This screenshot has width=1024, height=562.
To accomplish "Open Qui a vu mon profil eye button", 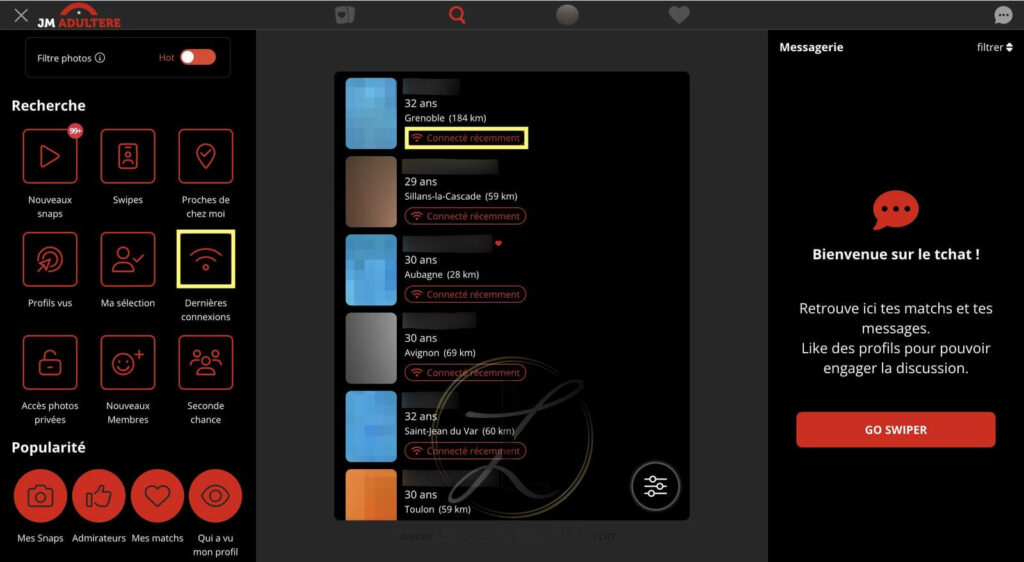I will 216,496.
